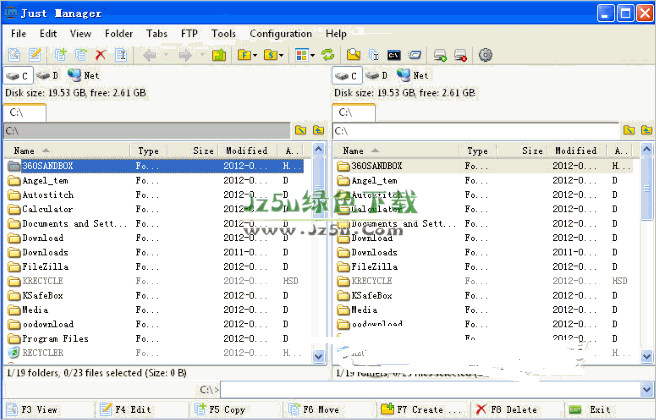Expand special folders dropdown arrow
The height and width of the screenshot is (420, 656).
coord(281,55)
